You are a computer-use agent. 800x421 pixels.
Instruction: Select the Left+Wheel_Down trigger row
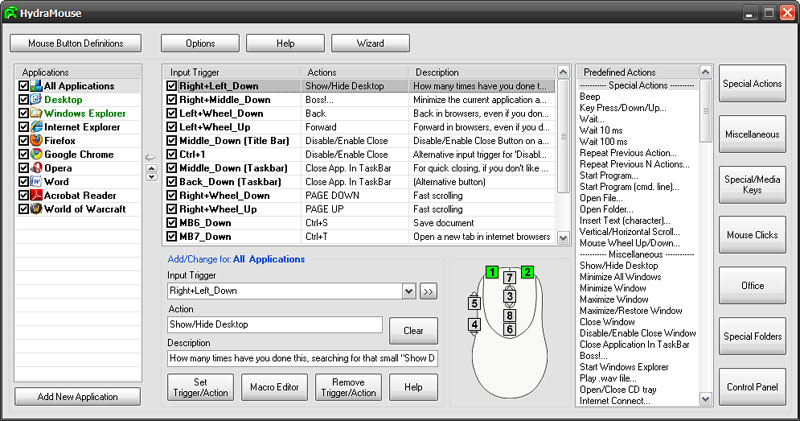[x=360, y=113]
